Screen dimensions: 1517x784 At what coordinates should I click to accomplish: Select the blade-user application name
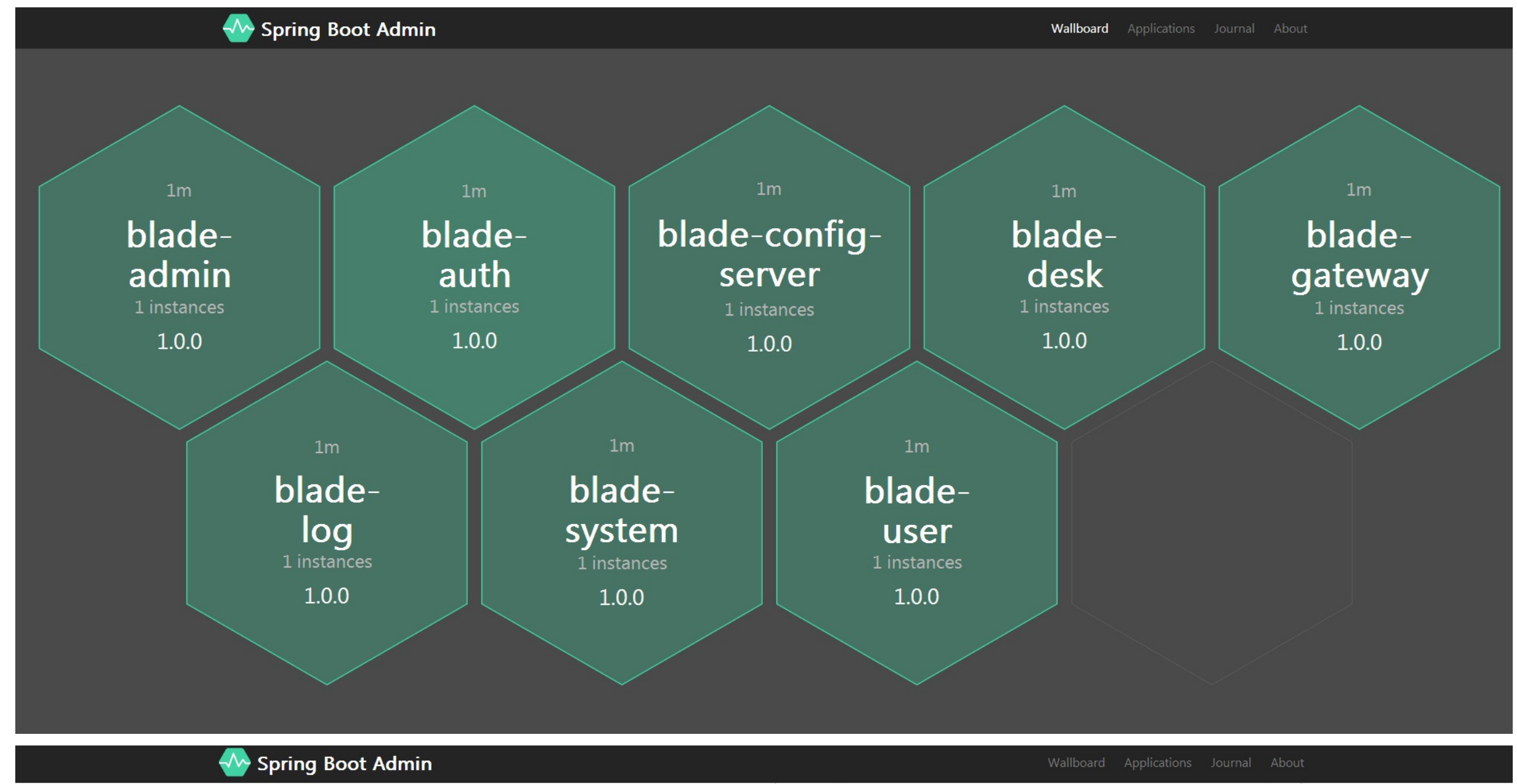(x=916, y=510)
